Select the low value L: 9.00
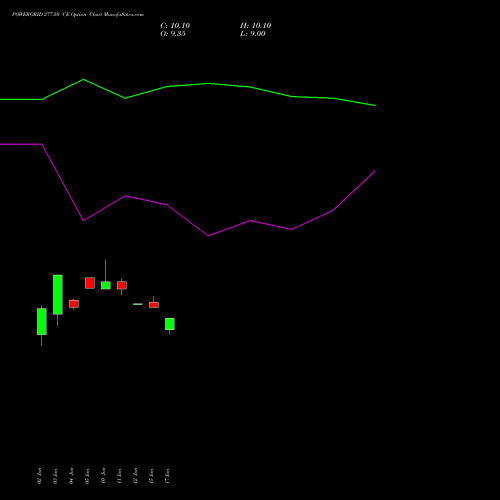 pos(253,34)
